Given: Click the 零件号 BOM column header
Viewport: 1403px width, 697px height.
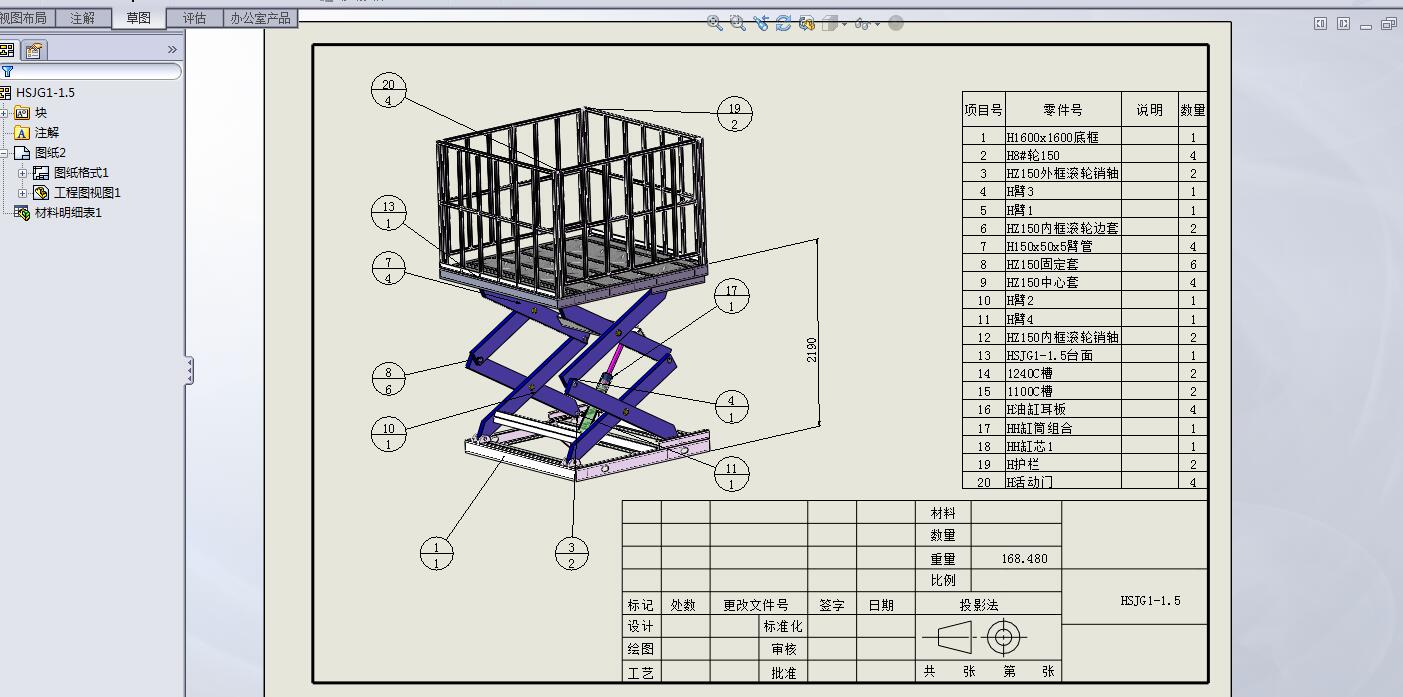Looking at the screenshot, I should click(x=1062, y=110).
